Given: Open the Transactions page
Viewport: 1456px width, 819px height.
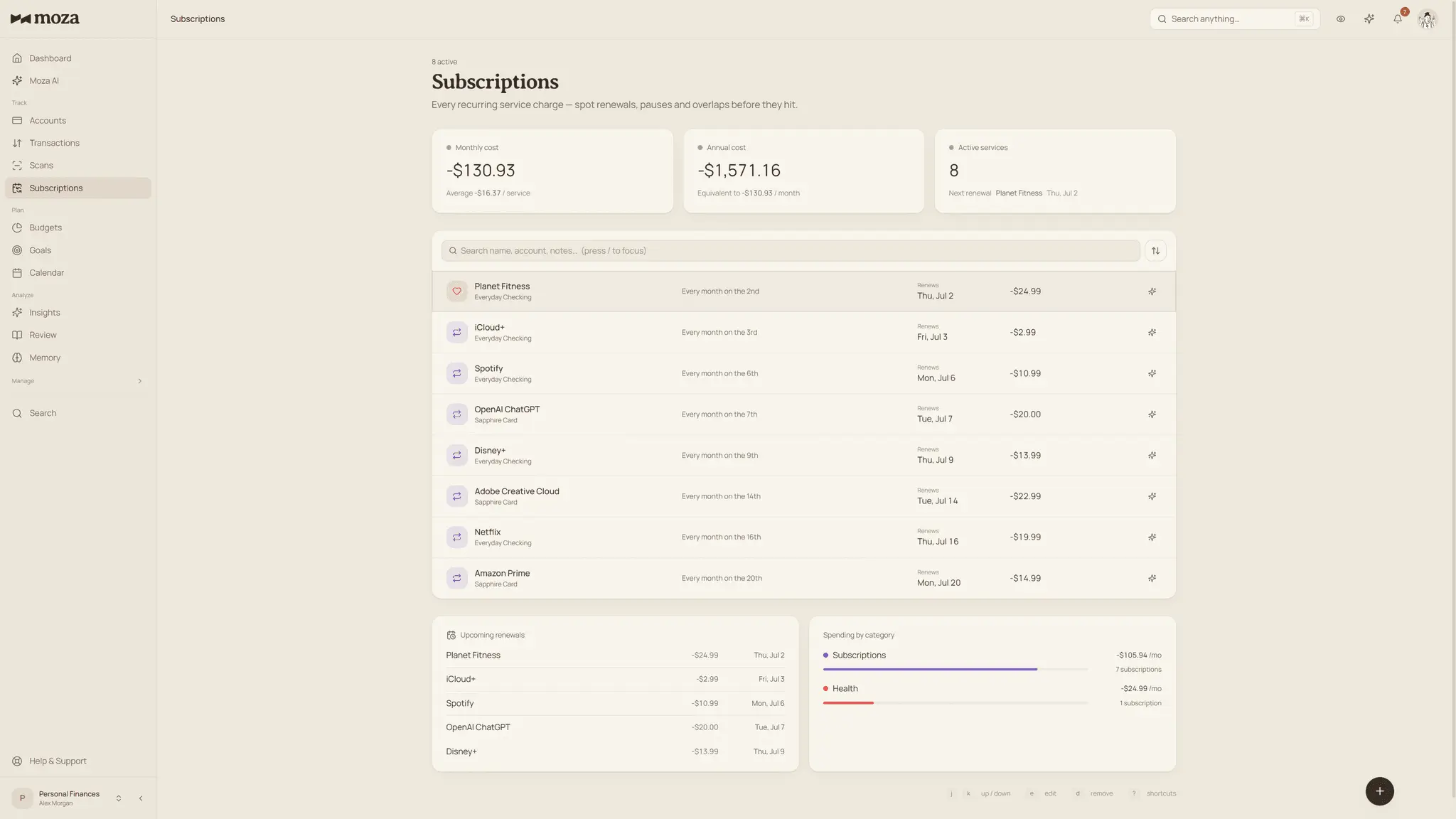Looking at the screenshot, I should click(x=77, y=143).
